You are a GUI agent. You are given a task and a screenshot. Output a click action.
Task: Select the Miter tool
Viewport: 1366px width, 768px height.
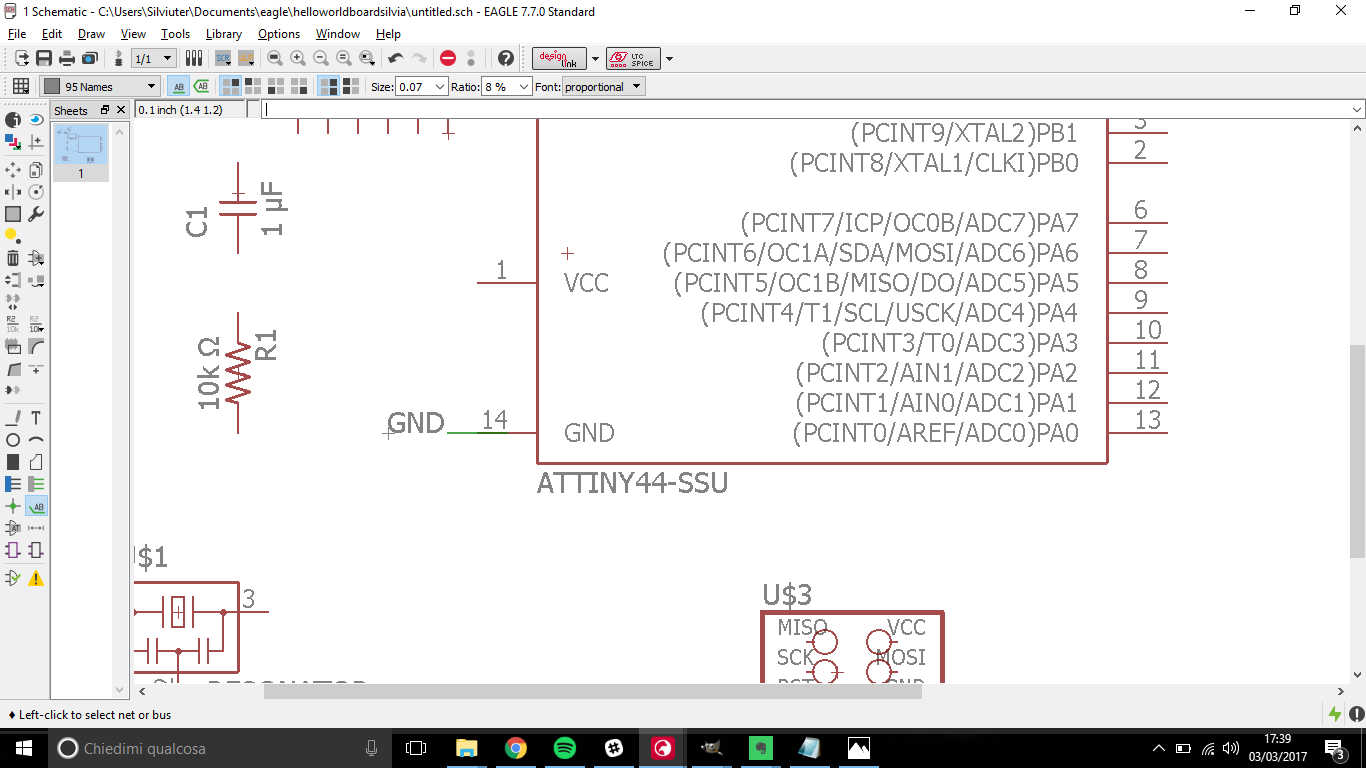36,347
